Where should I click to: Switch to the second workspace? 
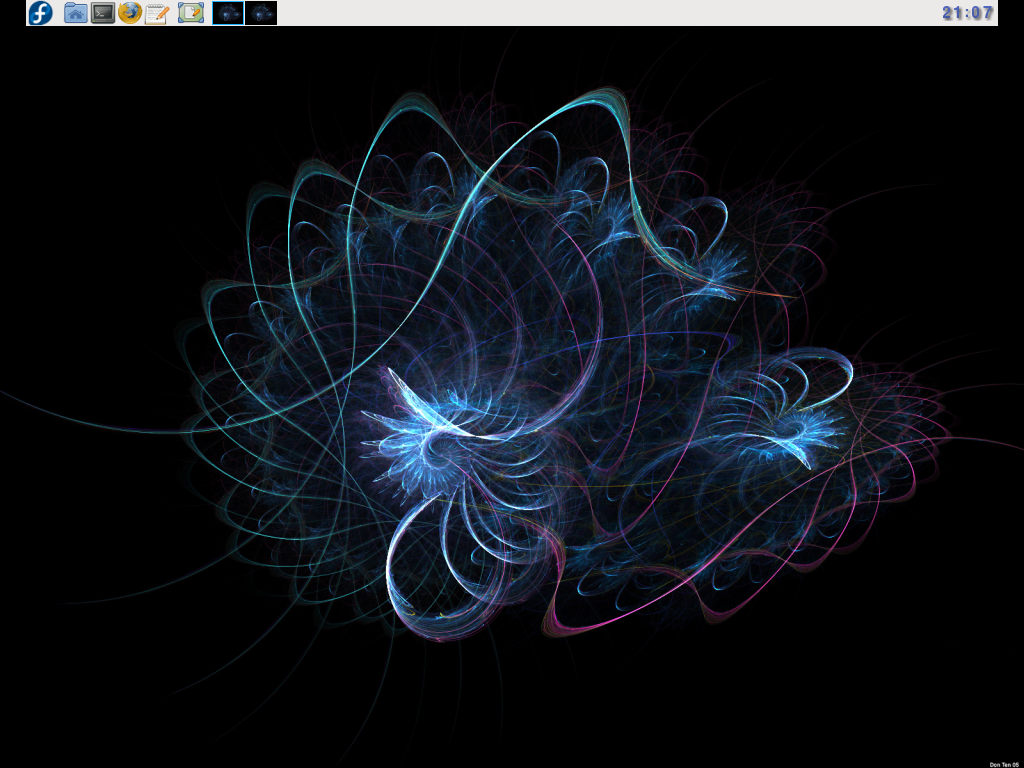260,13
